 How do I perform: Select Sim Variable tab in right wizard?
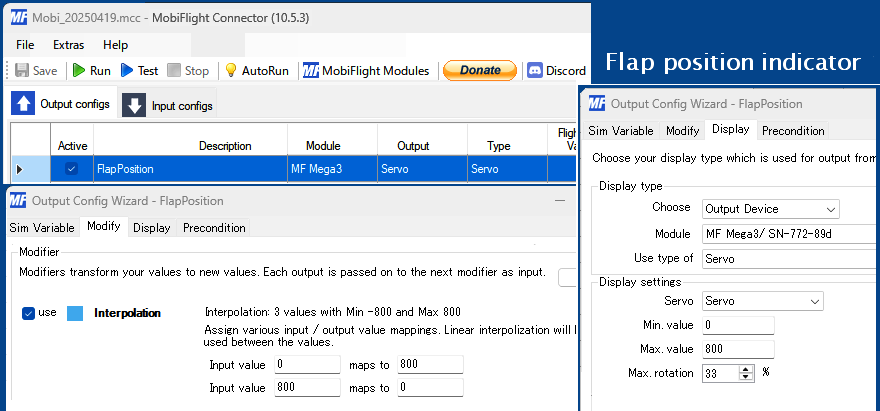coord(621,131)
